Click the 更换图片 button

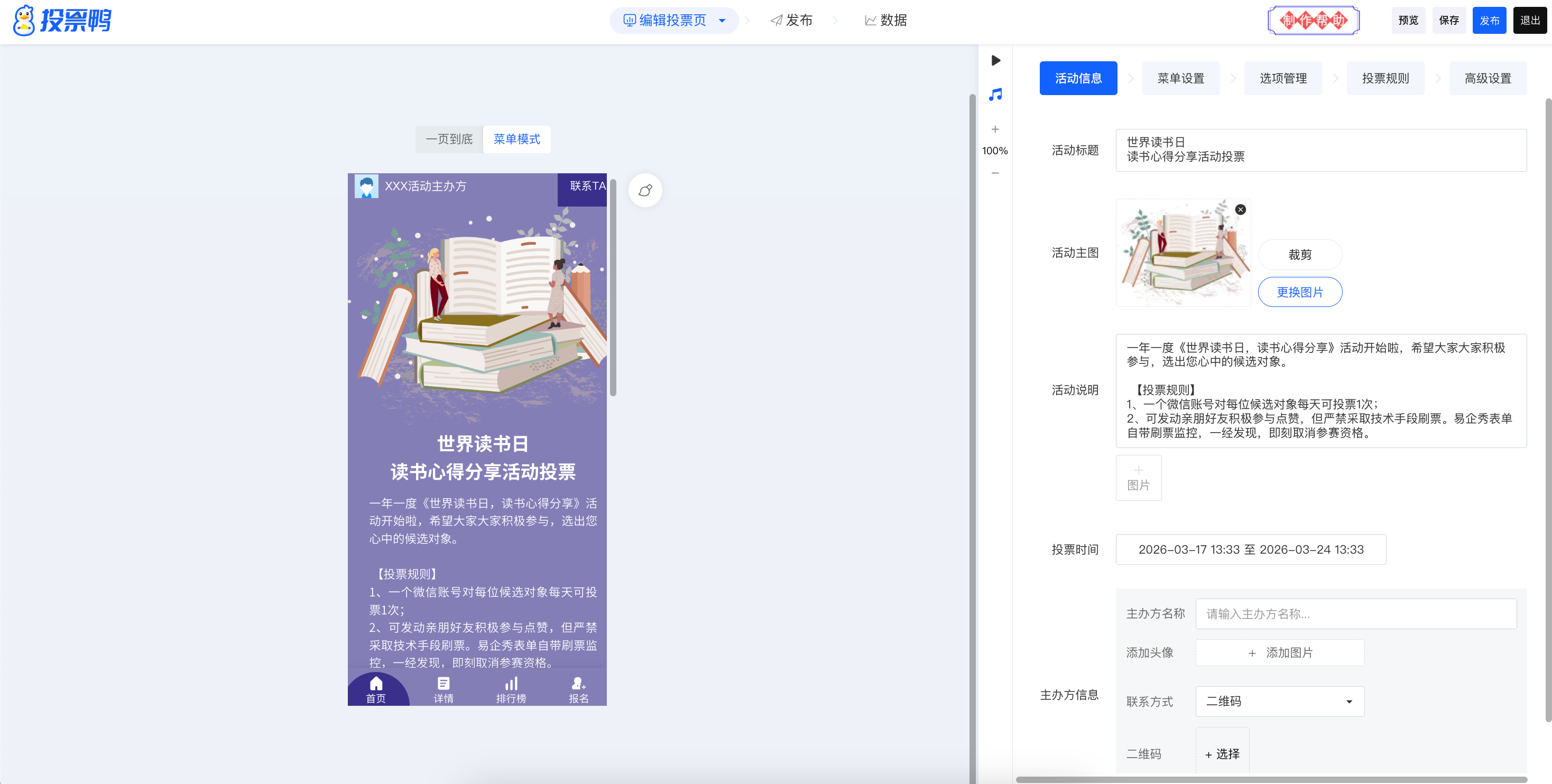coord(1299,292)
